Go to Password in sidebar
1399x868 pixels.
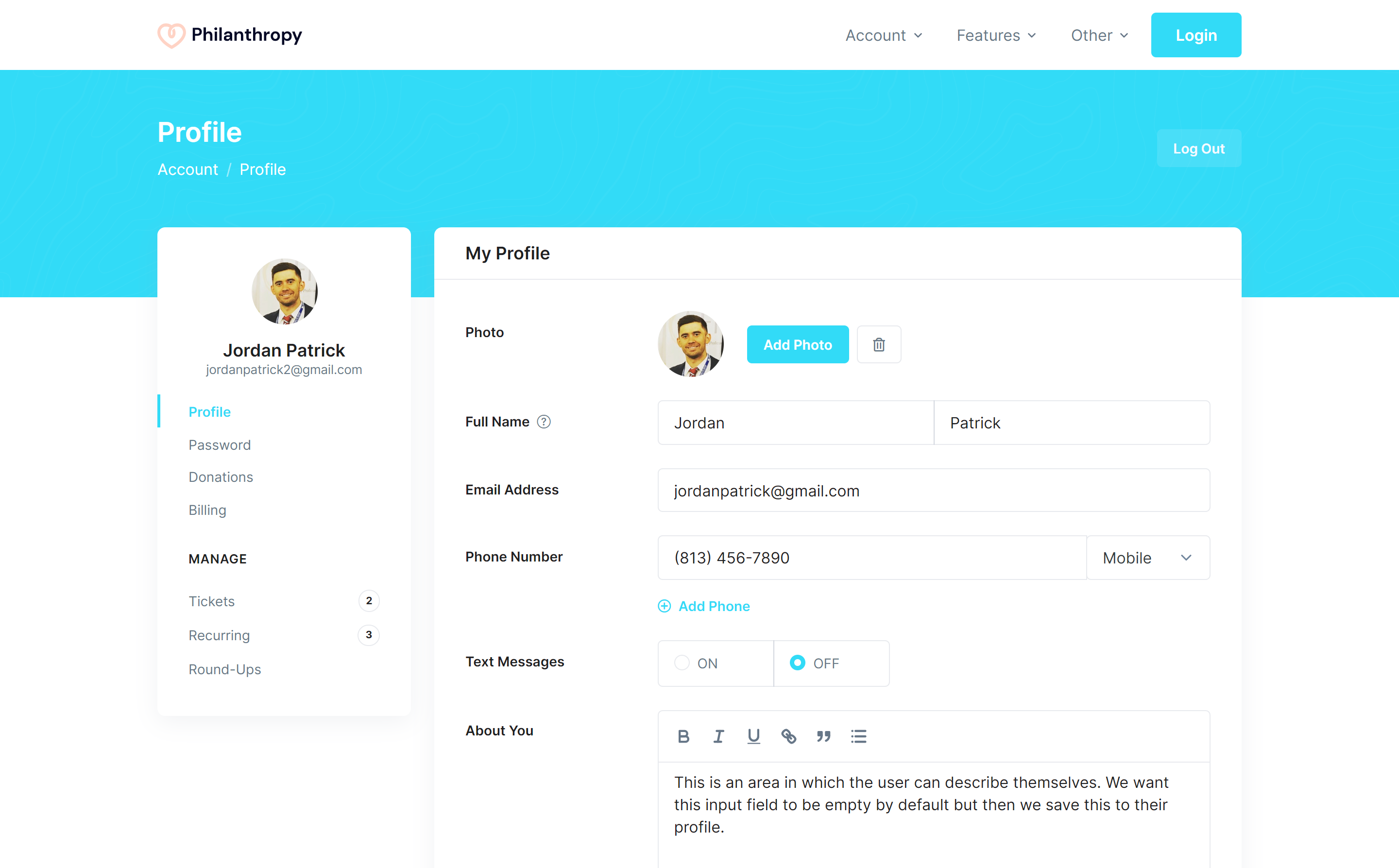pyautogui.click(x=219, y=445)
